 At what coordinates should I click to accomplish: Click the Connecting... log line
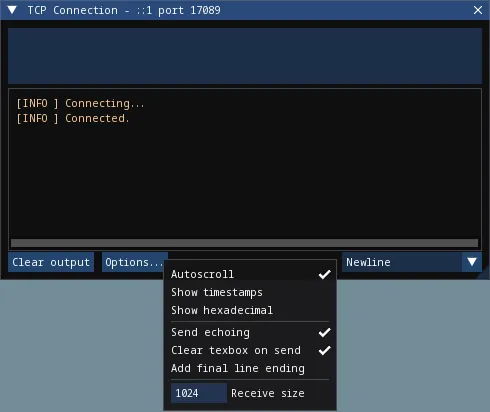pyautogui.click(x=80, y=104)
